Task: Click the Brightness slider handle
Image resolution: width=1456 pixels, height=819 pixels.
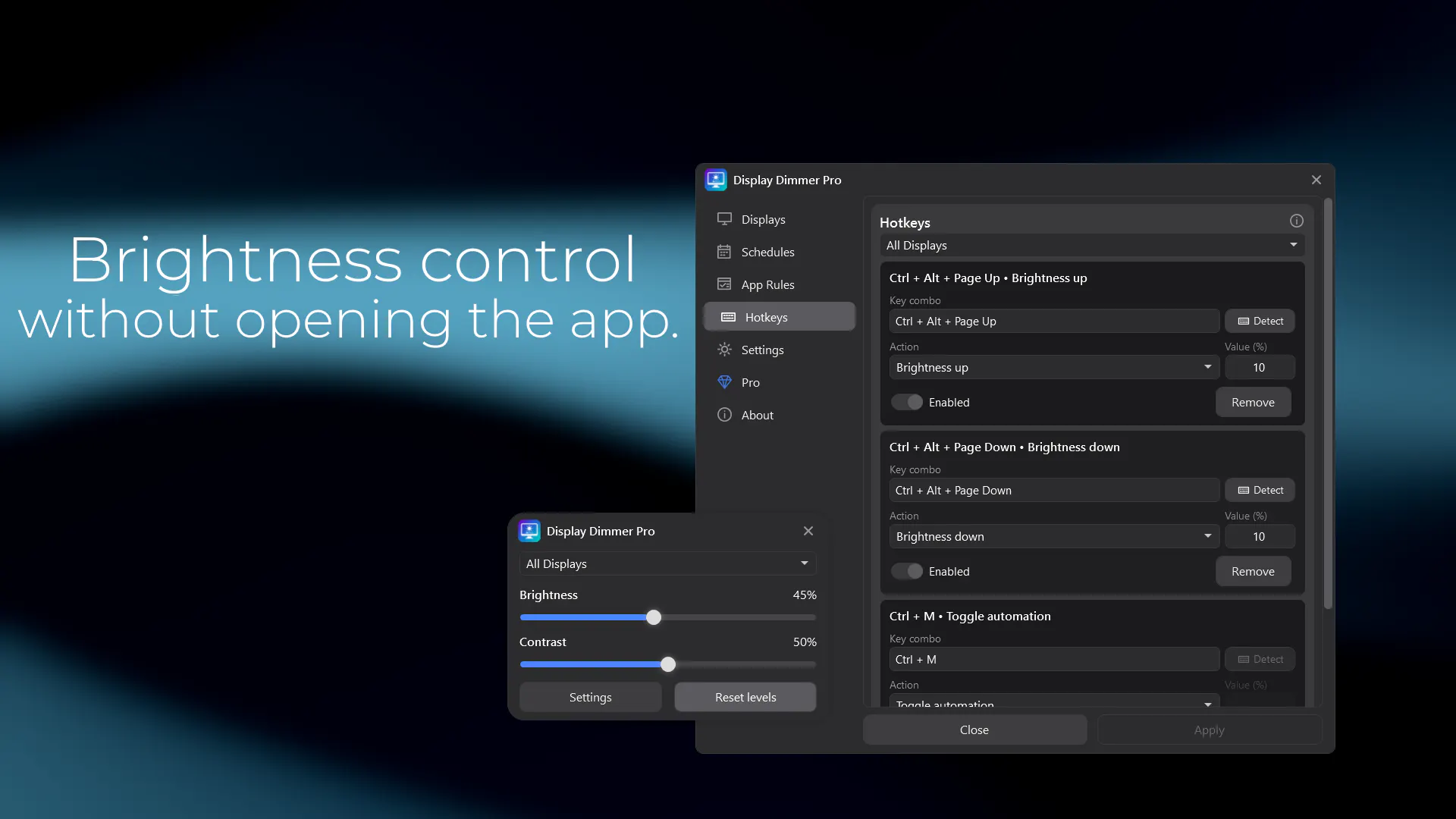Action: [654, 617]
